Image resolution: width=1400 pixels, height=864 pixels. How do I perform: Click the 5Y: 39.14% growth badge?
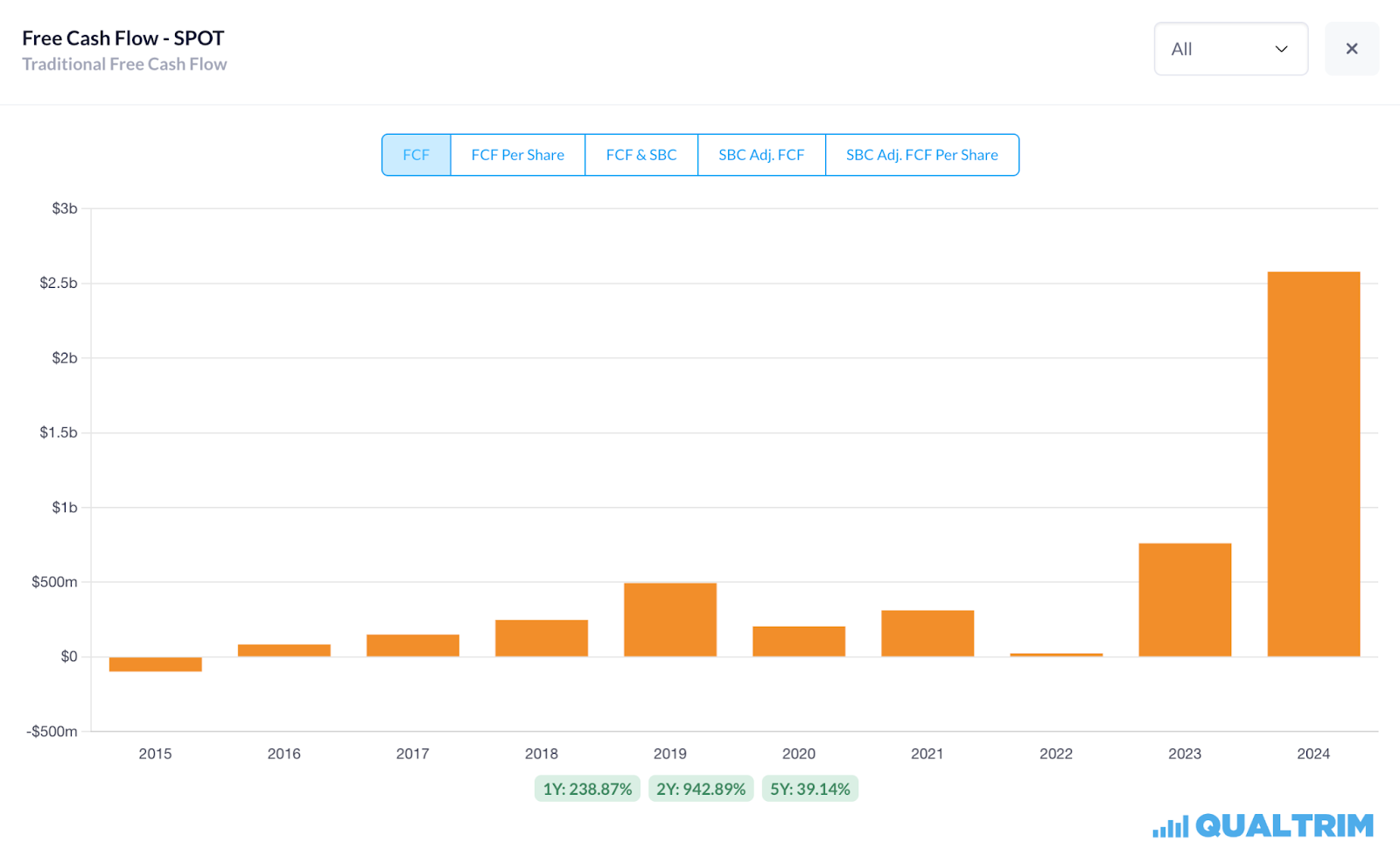809,789
